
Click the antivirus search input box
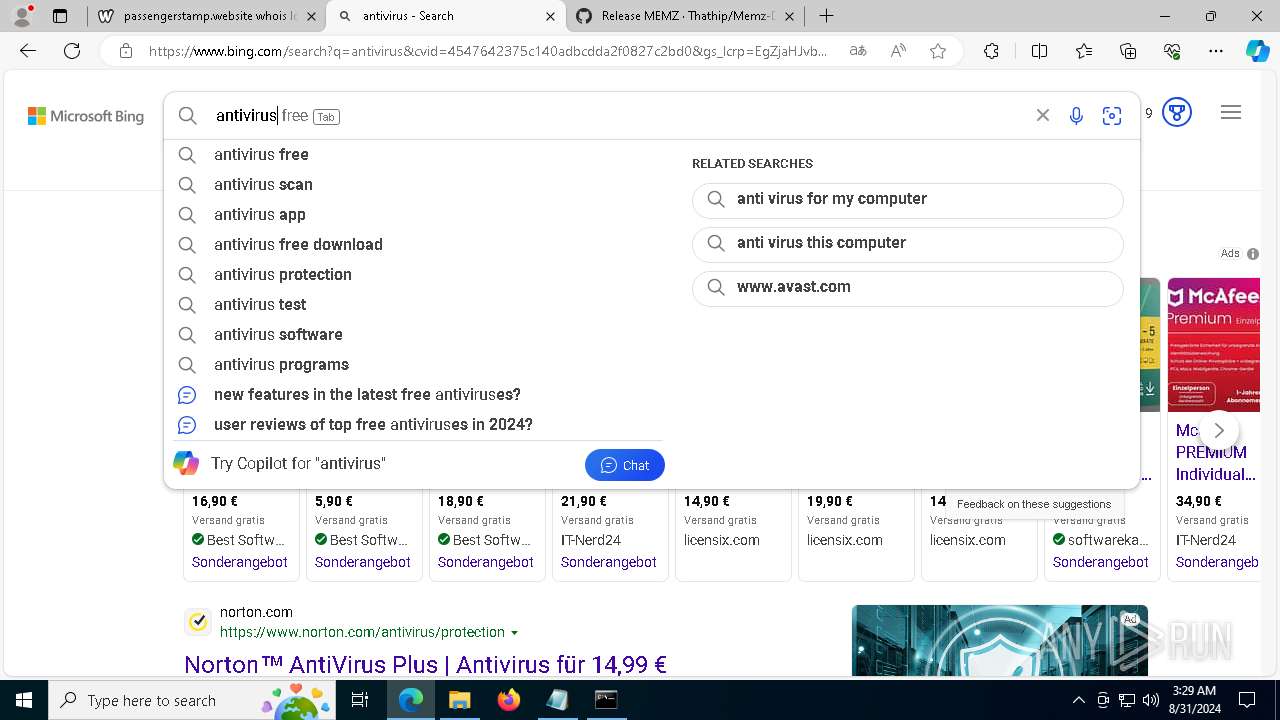(x=620, y=116)
